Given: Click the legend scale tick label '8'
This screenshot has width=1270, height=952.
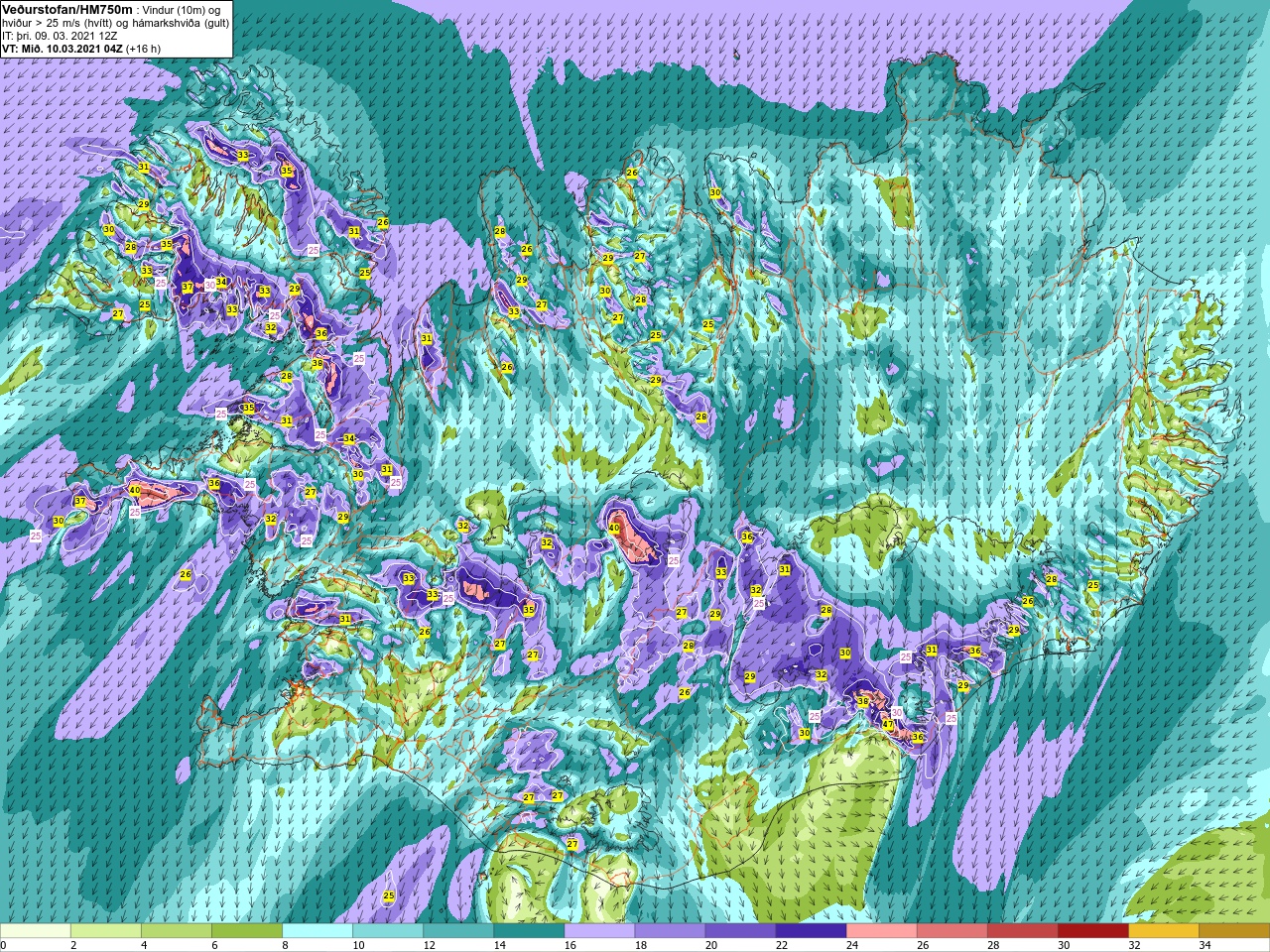Looking at the screenshot, I should tap(286, 945).
